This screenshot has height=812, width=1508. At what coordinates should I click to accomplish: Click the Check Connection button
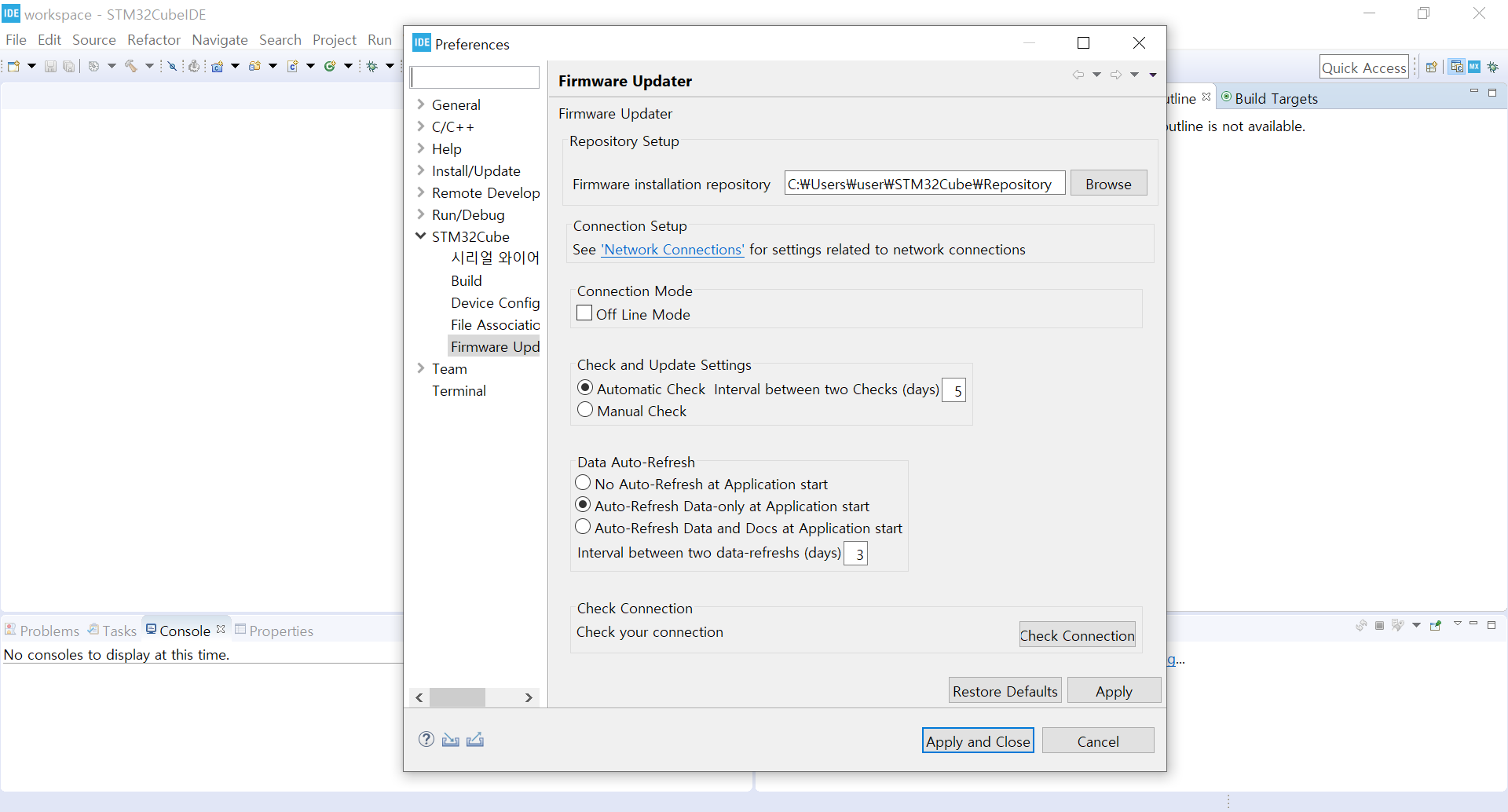(x=1077, y=635)
